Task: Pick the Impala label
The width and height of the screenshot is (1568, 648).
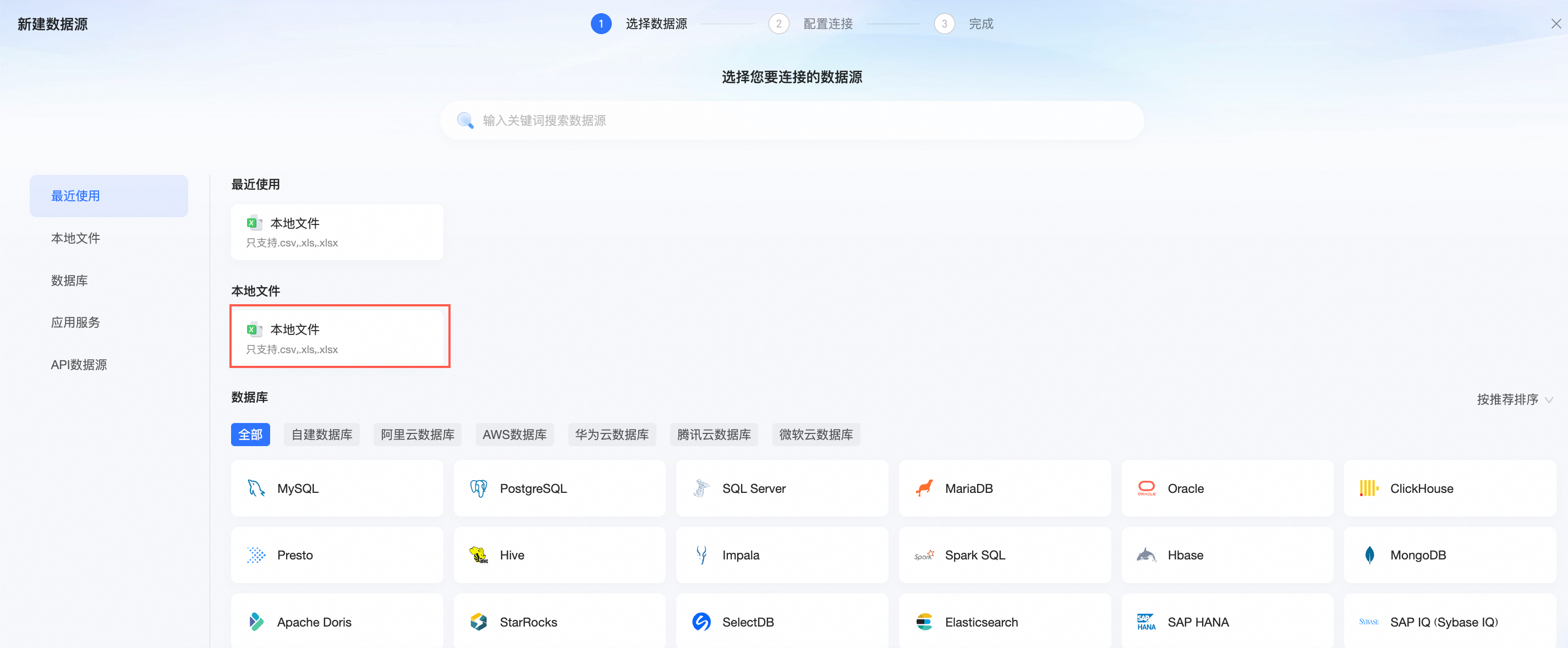Action: point(741,555)
